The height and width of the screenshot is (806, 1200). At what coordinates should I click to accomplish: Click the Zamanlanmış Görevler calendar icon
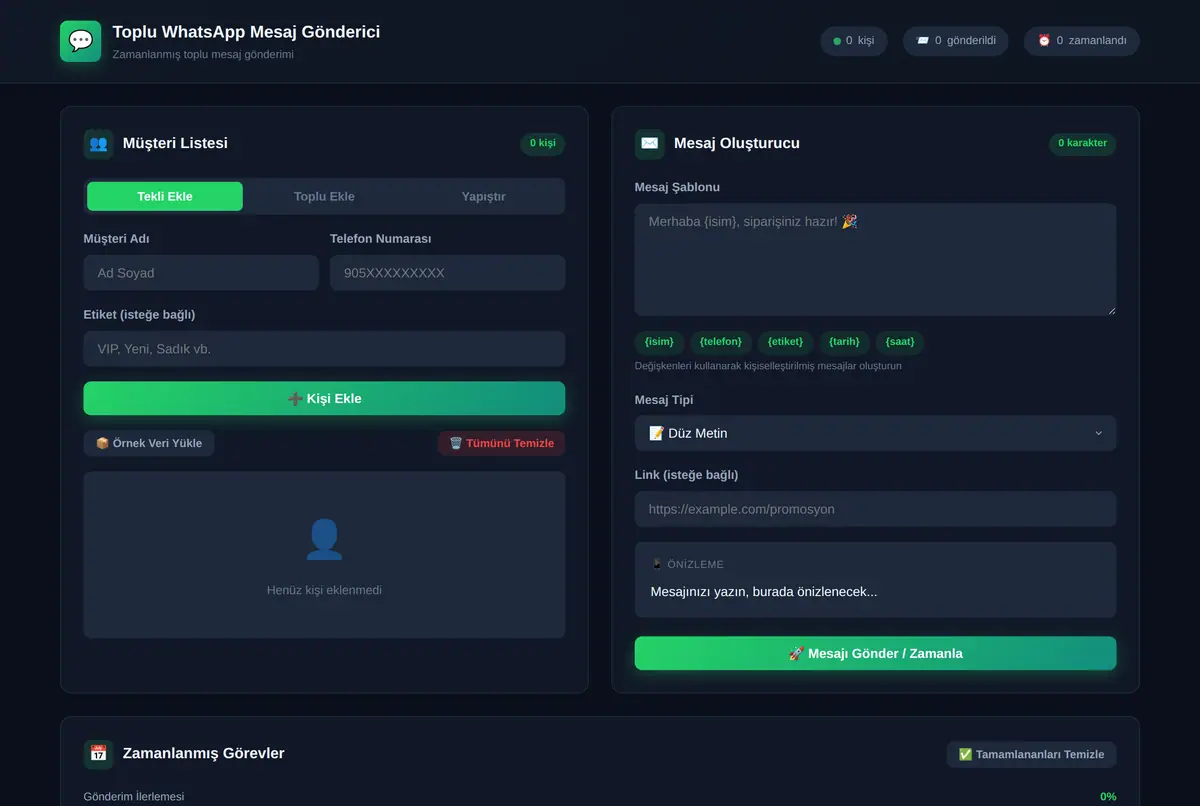coord(98,753)
